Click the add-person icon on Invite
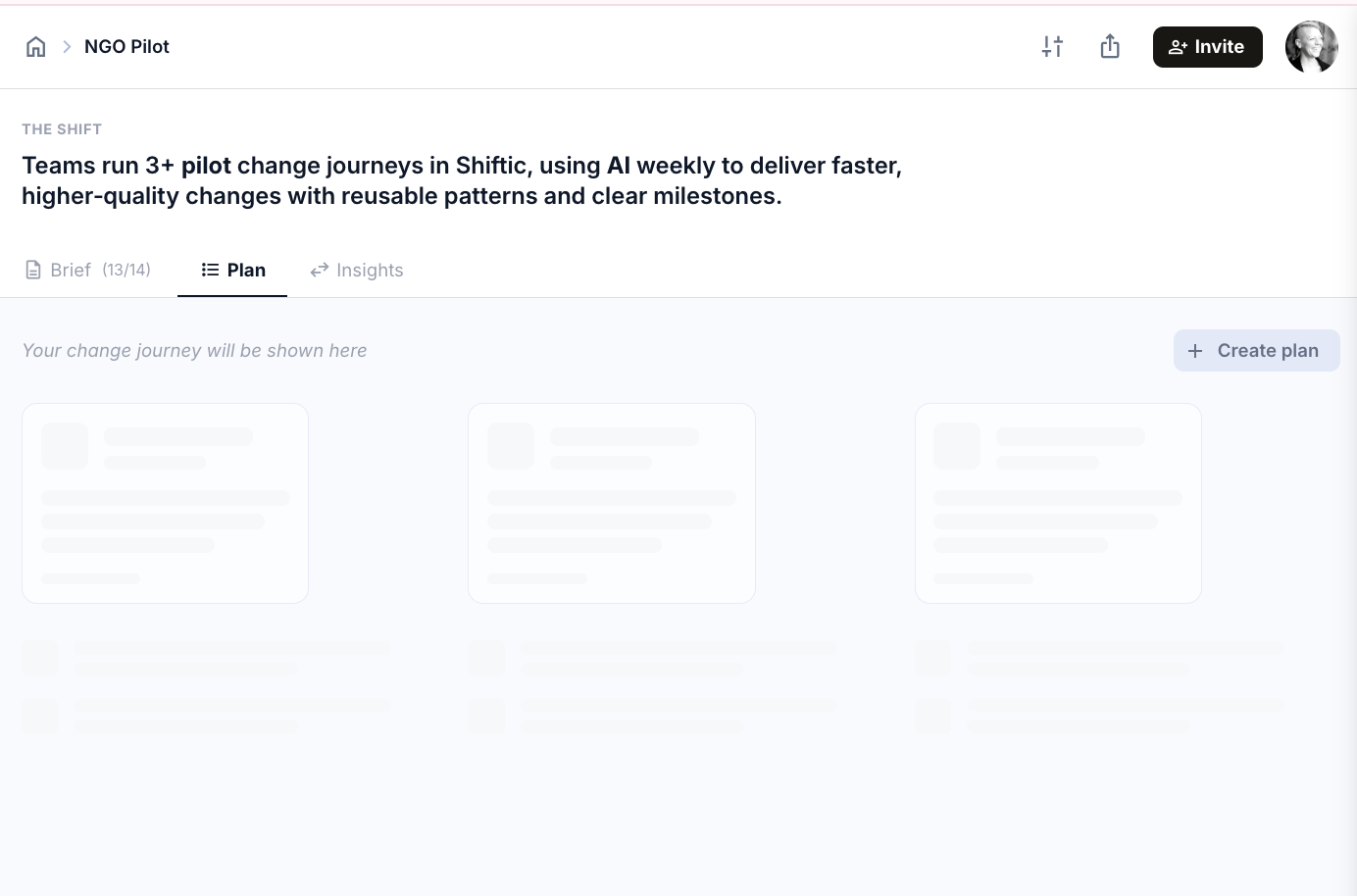Image resolution: width=1357 pixels, height=896 pixels. click(x=1179, y=47)
